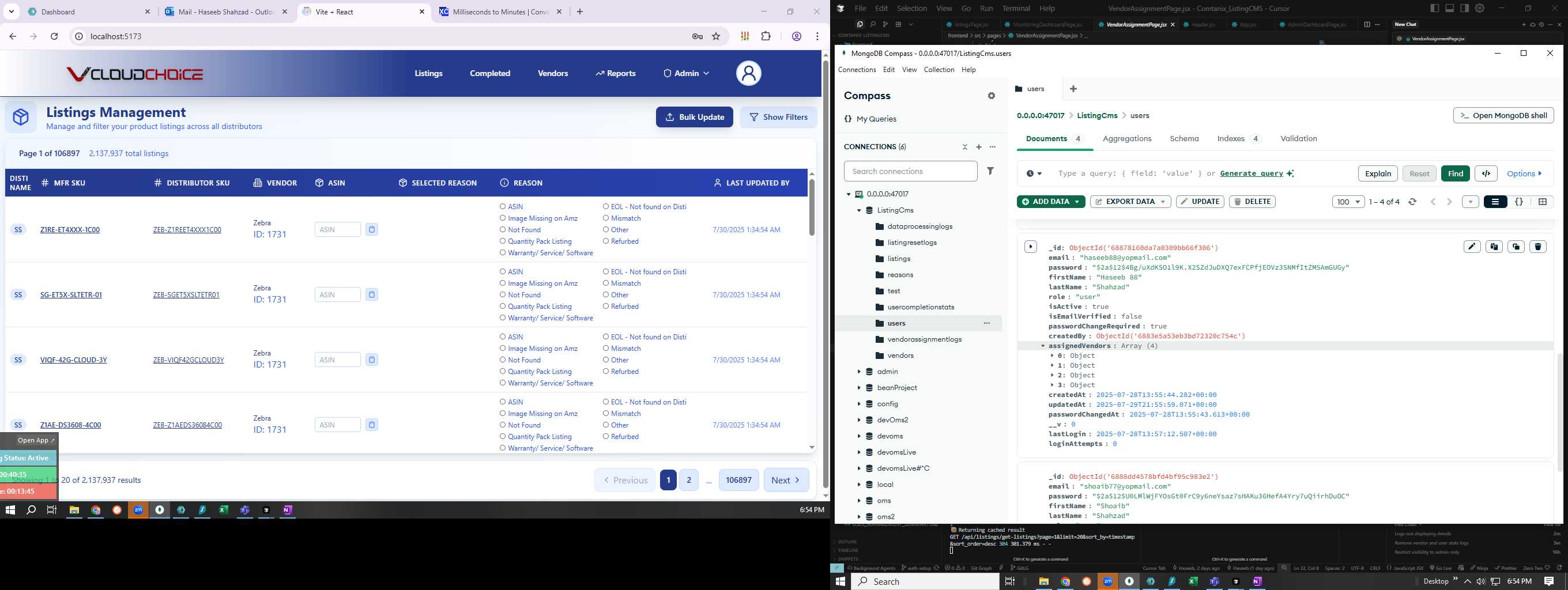Open Completed nav item
The height and width of the screenshot is (590, 1568).
click(490, 74)
